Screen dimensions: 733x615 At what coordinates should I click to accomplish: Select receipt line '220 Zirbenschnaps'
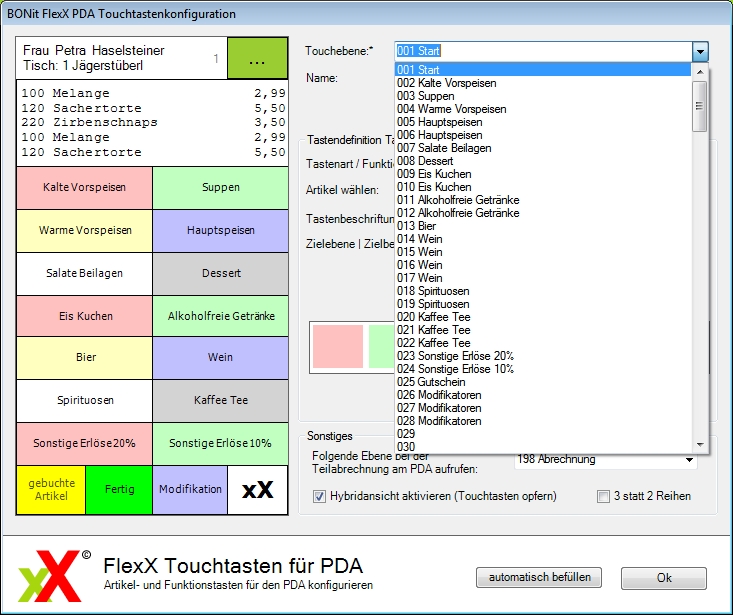152,122
